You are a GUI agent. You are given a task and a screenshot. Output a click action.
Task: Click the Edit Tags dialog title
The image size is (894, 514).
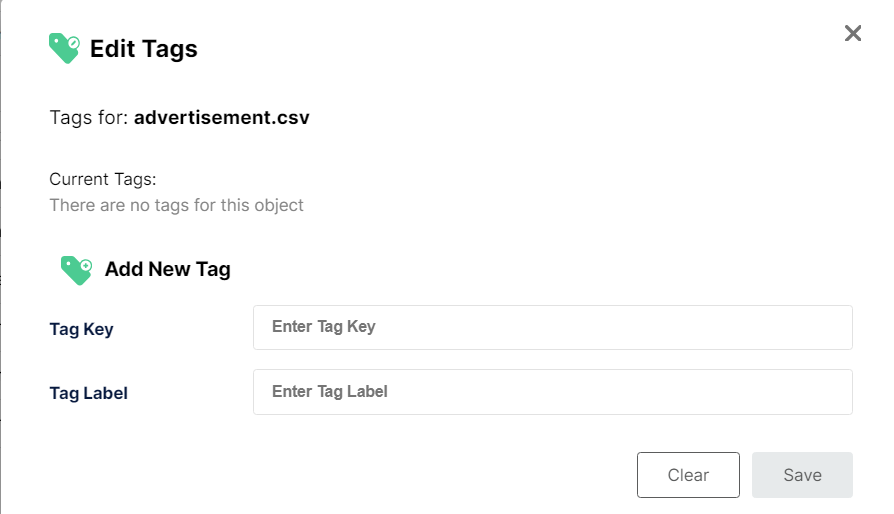[x=144, y=48]
